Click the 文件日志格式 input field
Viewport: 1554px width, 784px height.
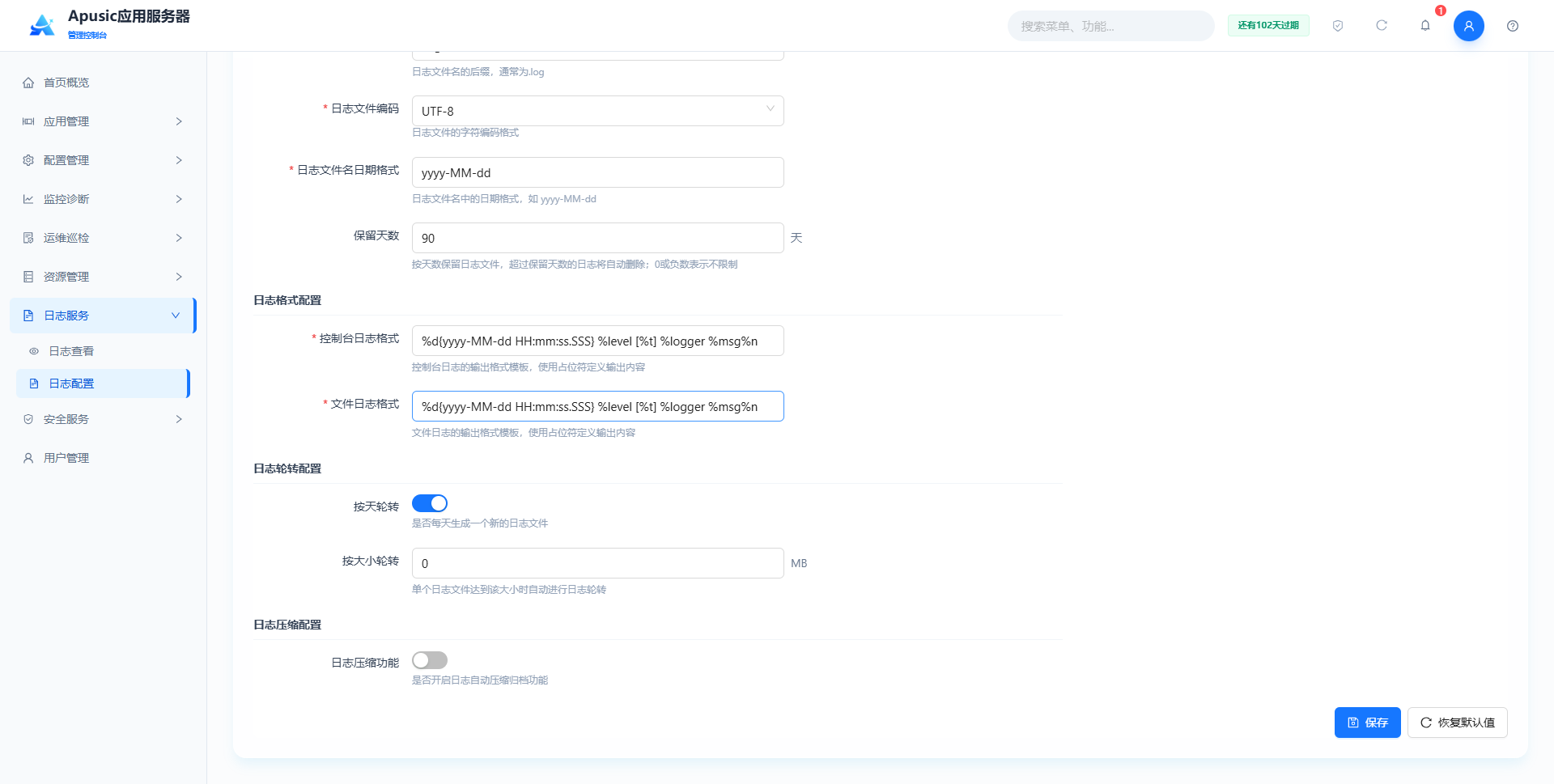(x=598, y=406)
